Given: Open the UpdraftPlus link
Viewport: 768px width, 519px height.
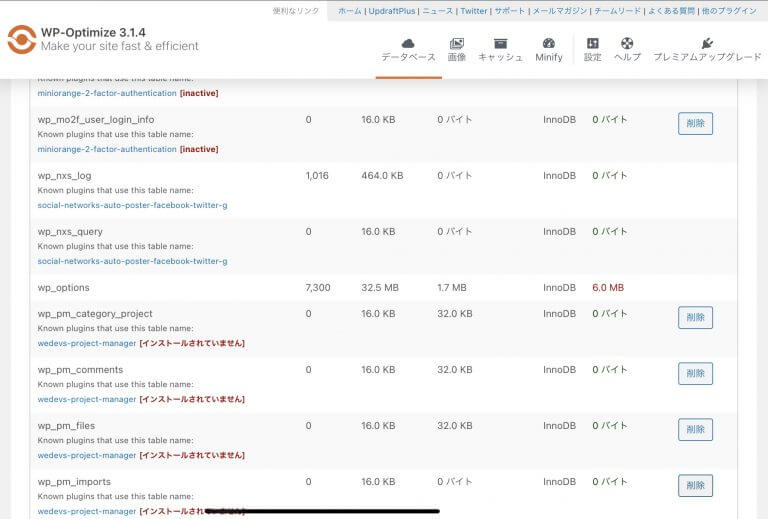Looking at the screenshot, I should click(x=392, y=11).
